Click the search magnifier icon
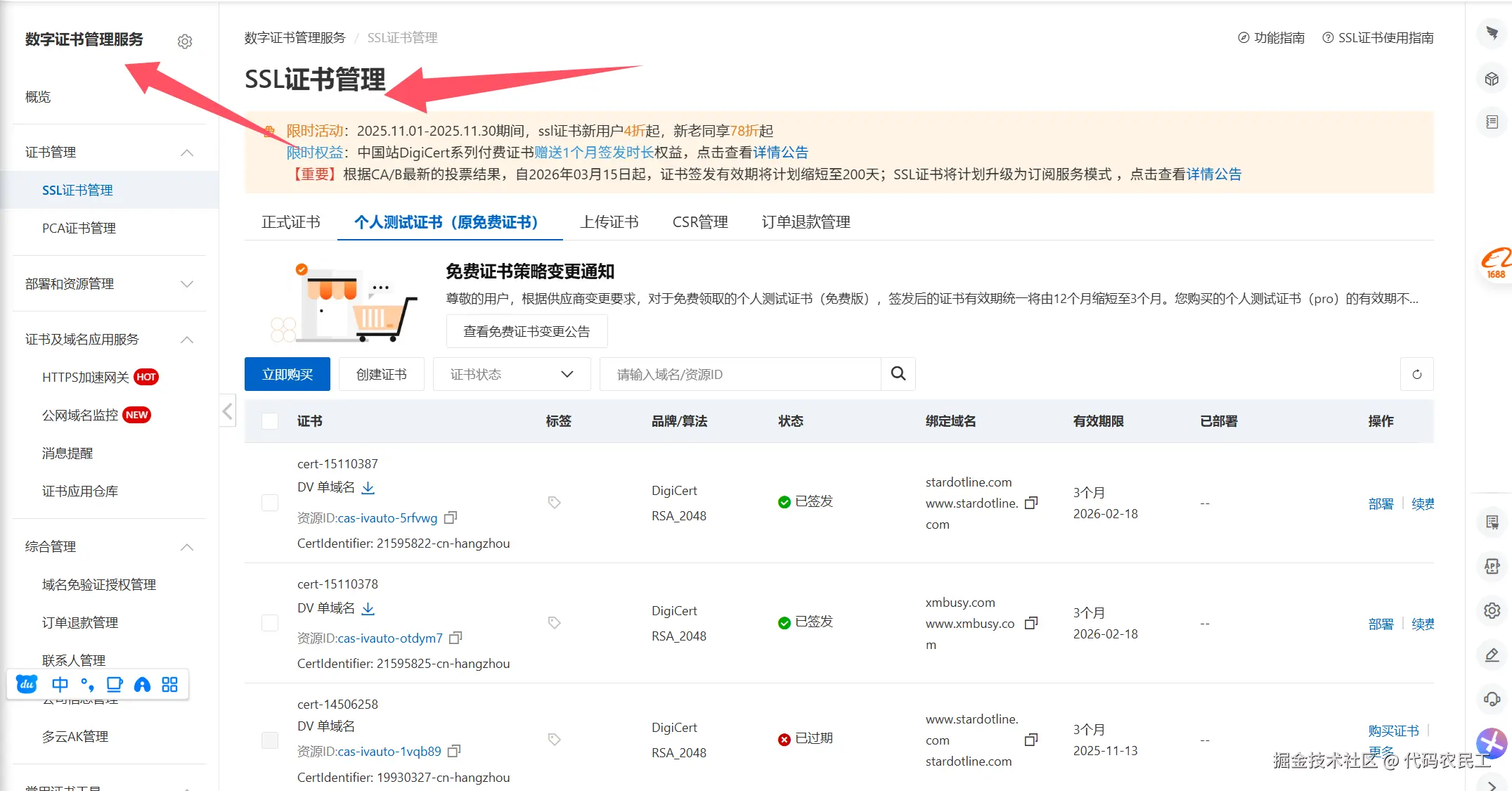The image size is (1512, 791). (898, 374)
